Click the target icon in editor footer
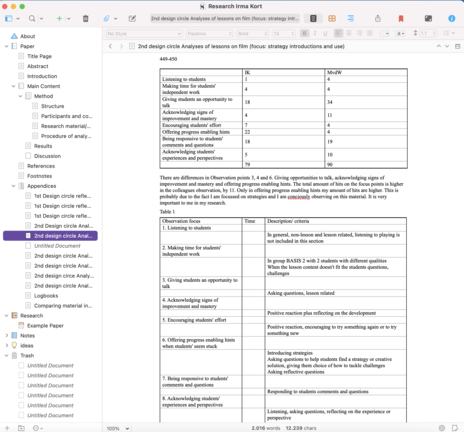This screenshot has width=464, height=432. [442, 428]
